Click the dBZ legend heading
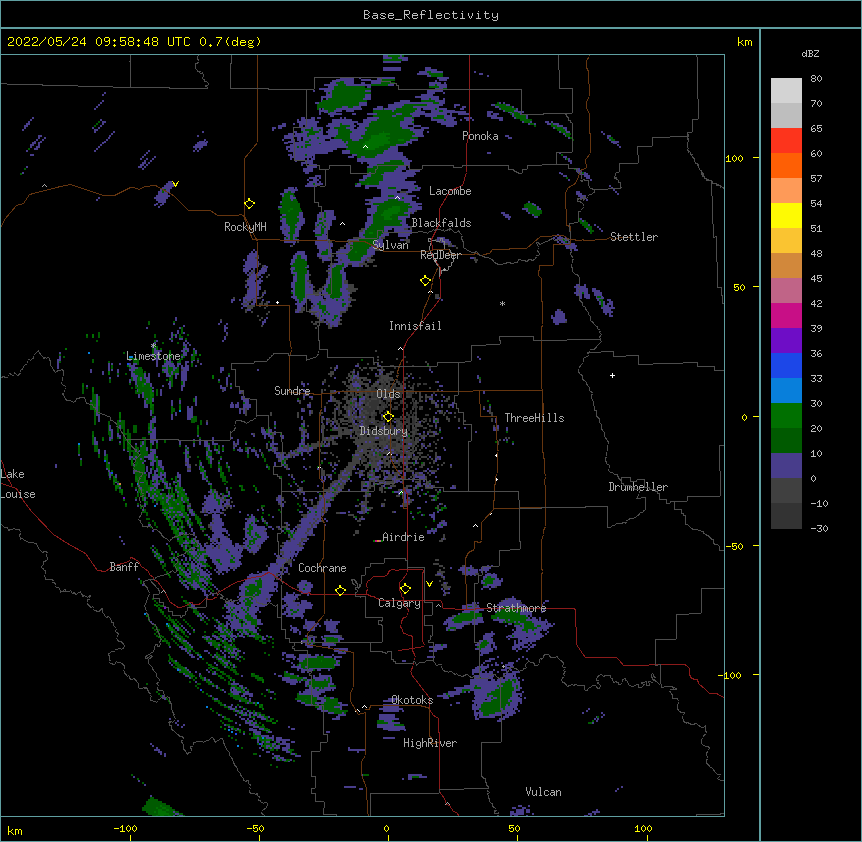The width and height of the screenshot is (862, 842). [810, 54]
